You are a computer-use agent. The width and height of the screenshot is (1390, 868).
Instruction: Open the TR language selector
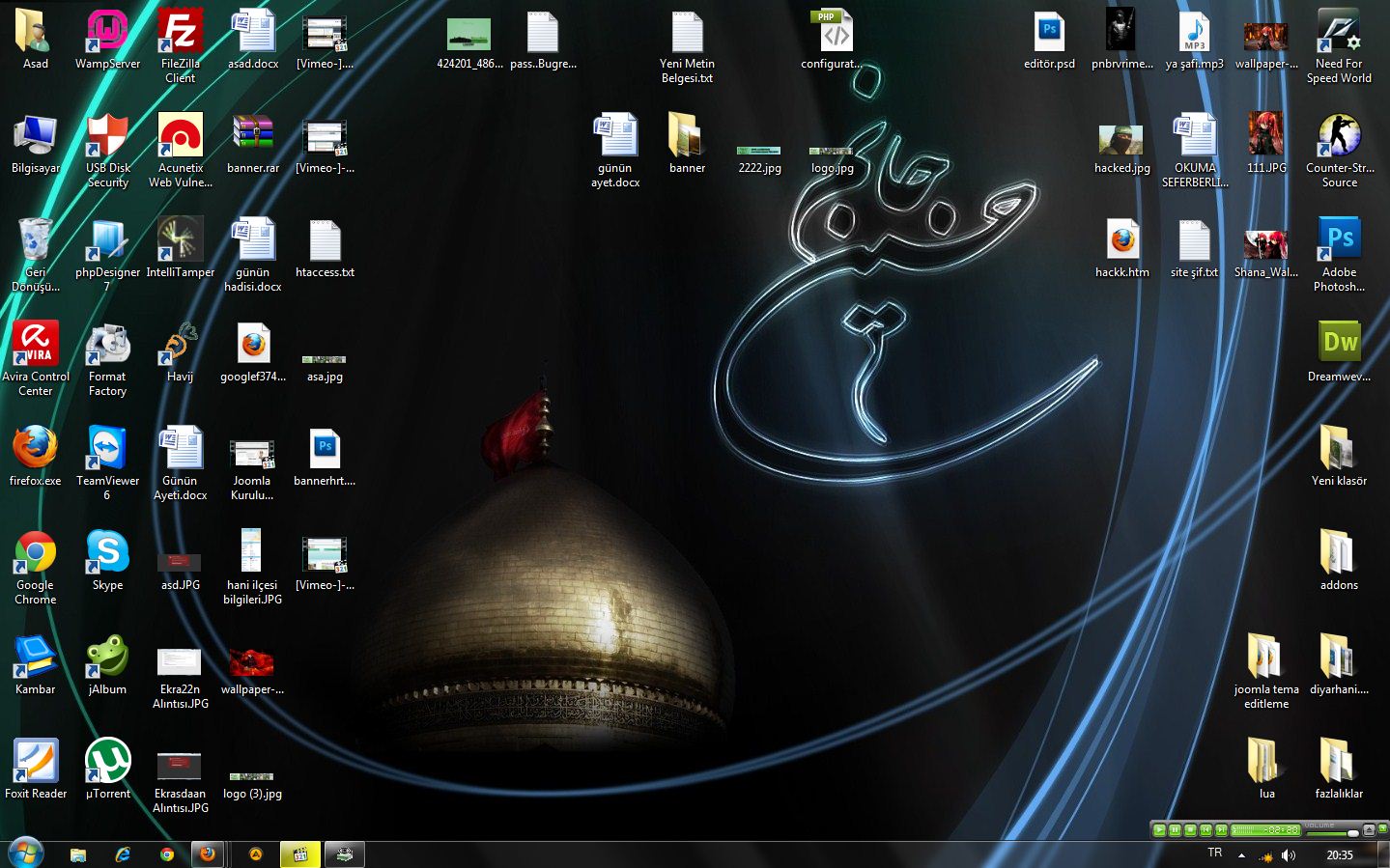pos(1215,853)
